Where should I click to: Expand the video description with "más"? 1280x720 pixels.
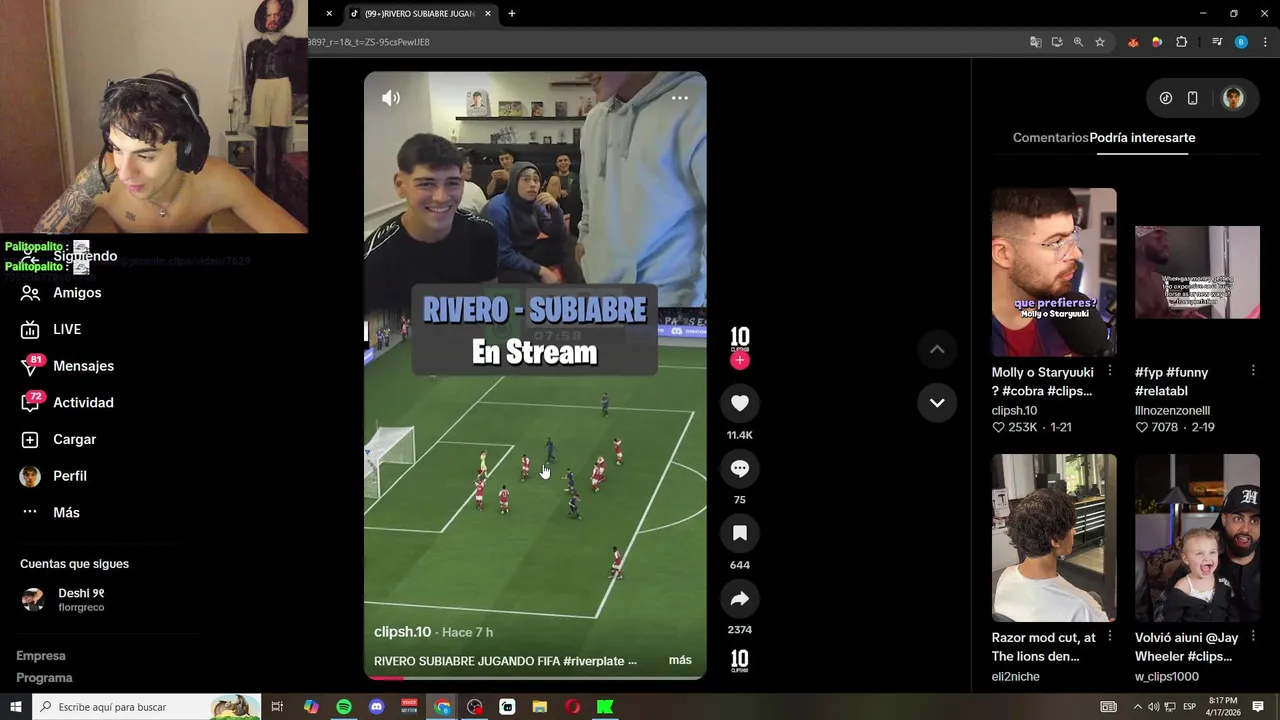click(680, 660)
